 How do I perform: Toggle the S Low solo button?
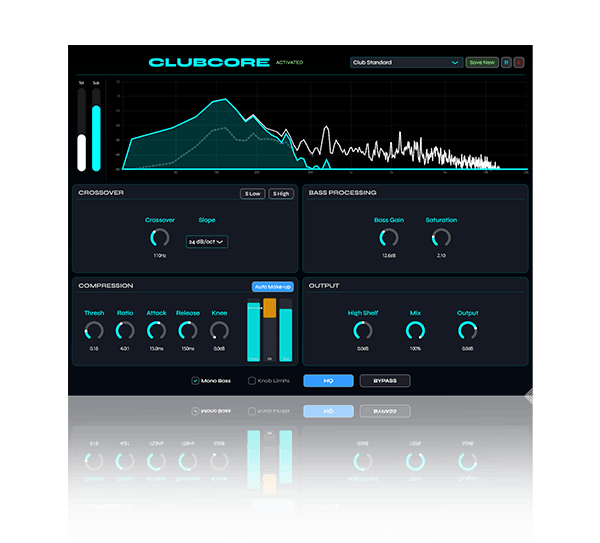253,194
